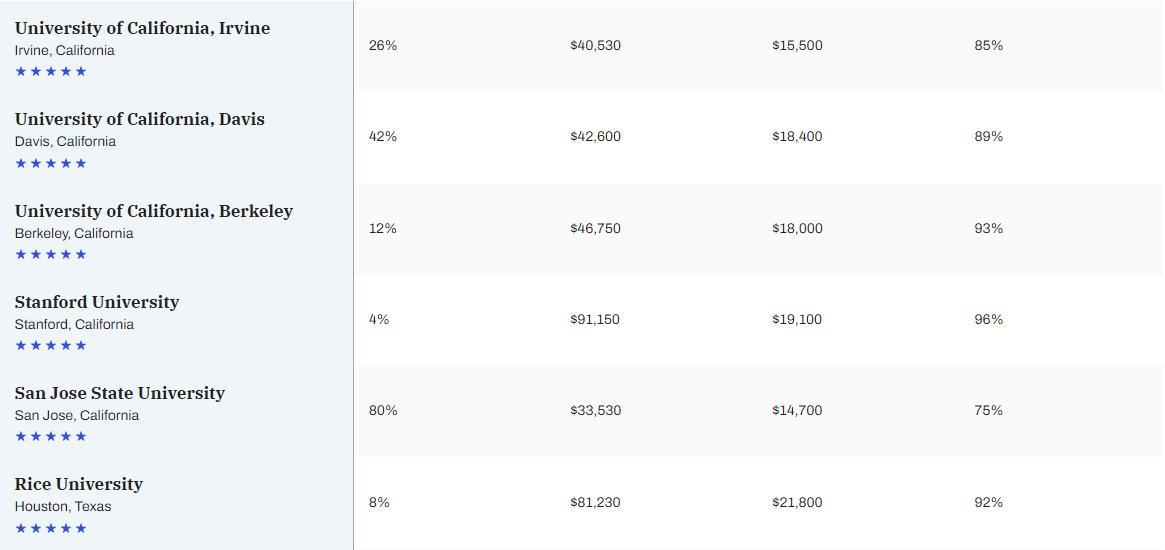Click the Houston, Texas location text

point(63,507)
